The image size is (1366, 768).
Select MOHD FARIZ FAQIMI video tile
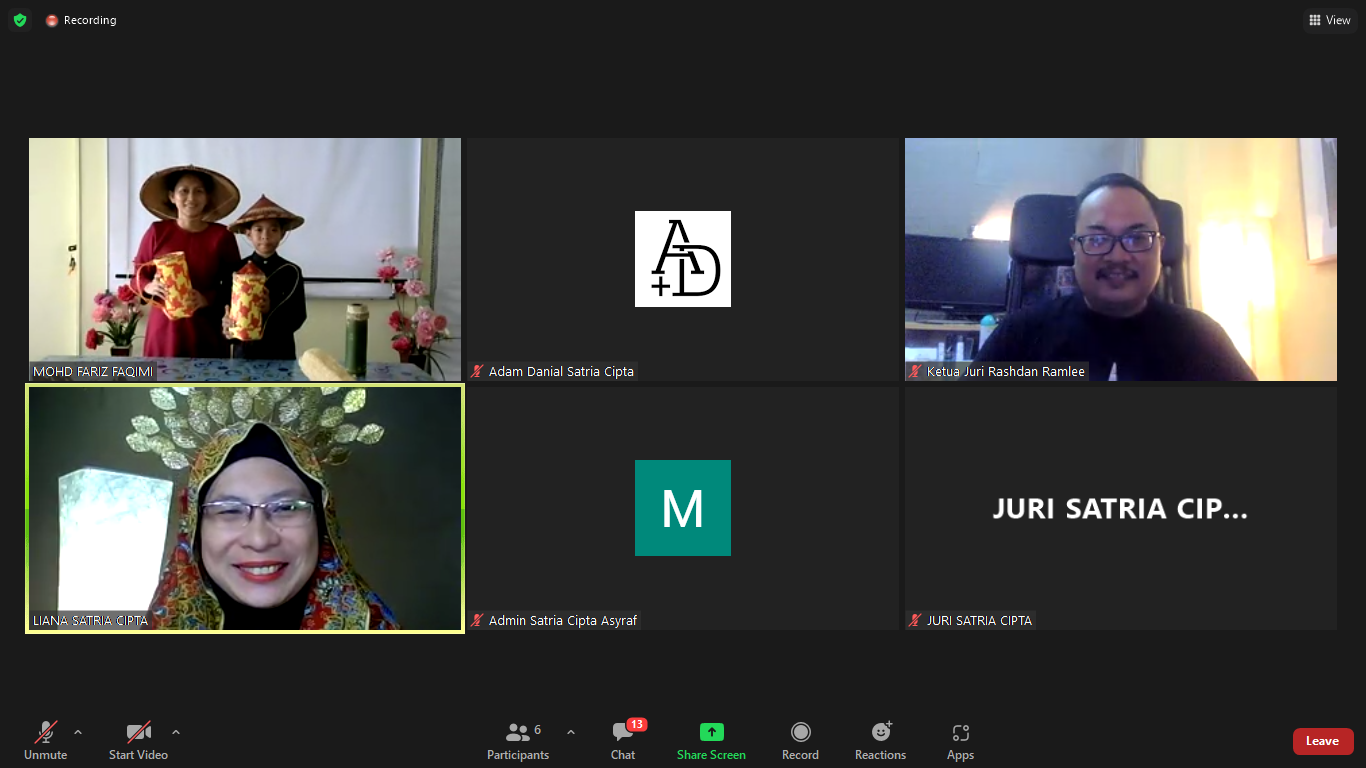(x=245, y=259)
